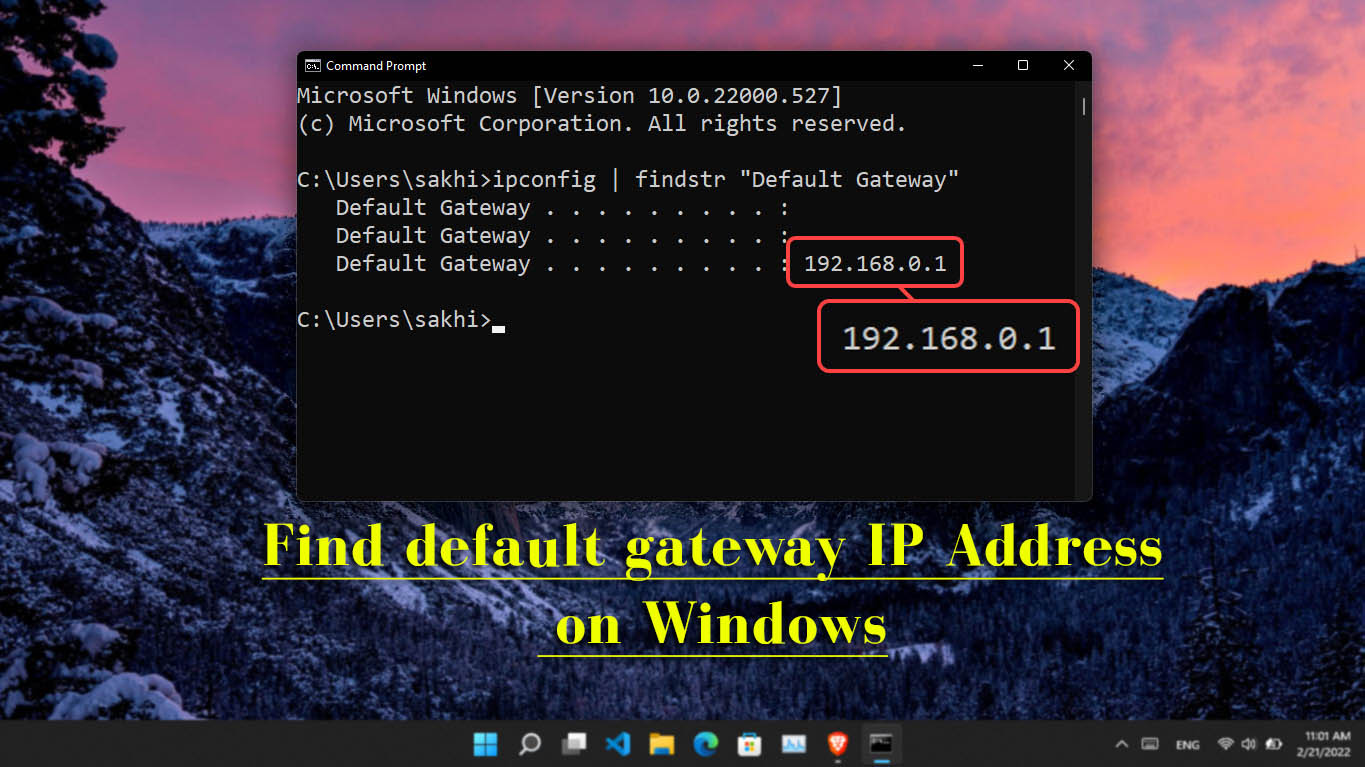
Task: Click the Task View button
Action: pyautogui.click(x=573, y=744)
